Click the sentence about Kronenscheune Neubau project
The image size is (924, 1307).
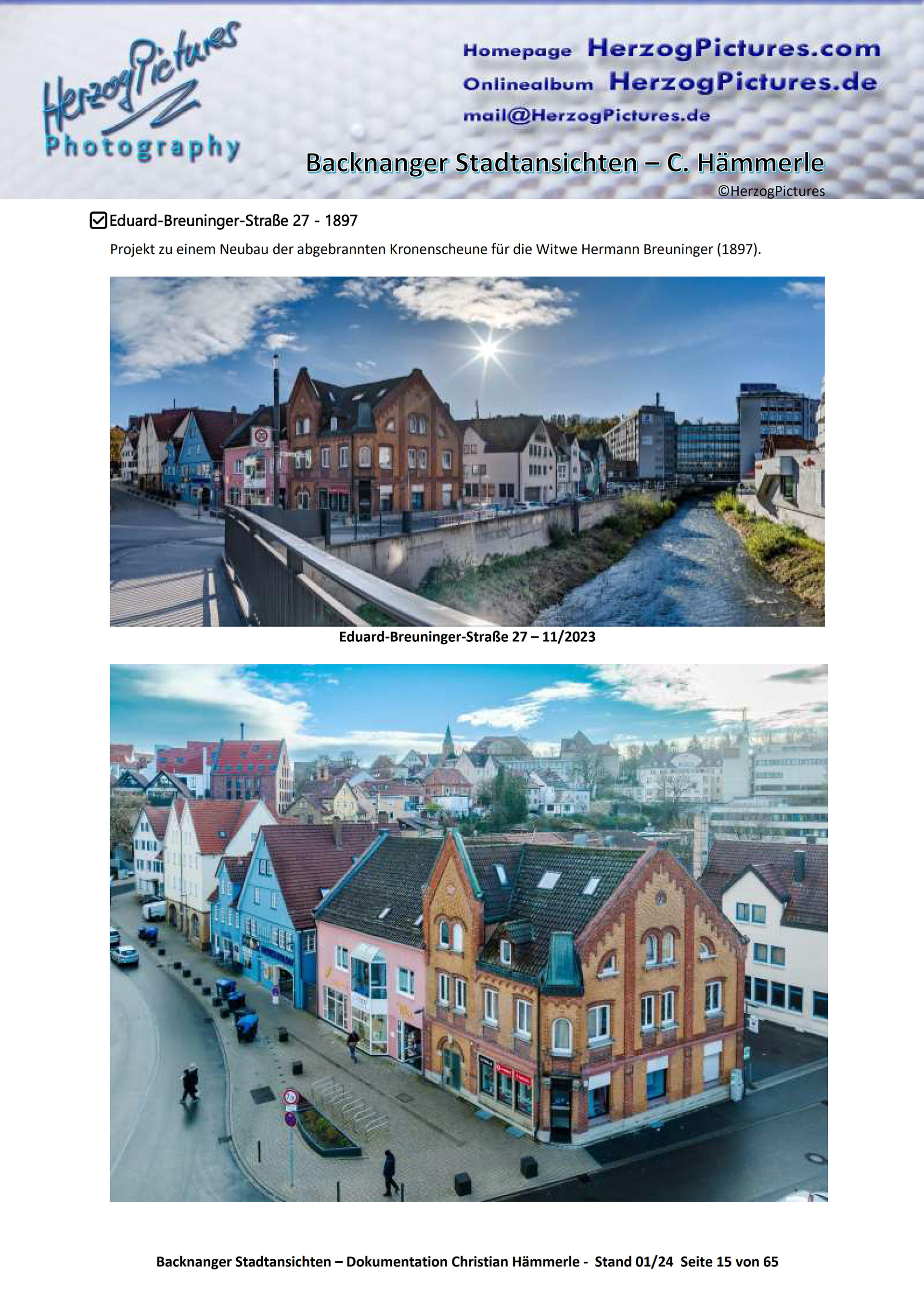click(x=435, y=249)
